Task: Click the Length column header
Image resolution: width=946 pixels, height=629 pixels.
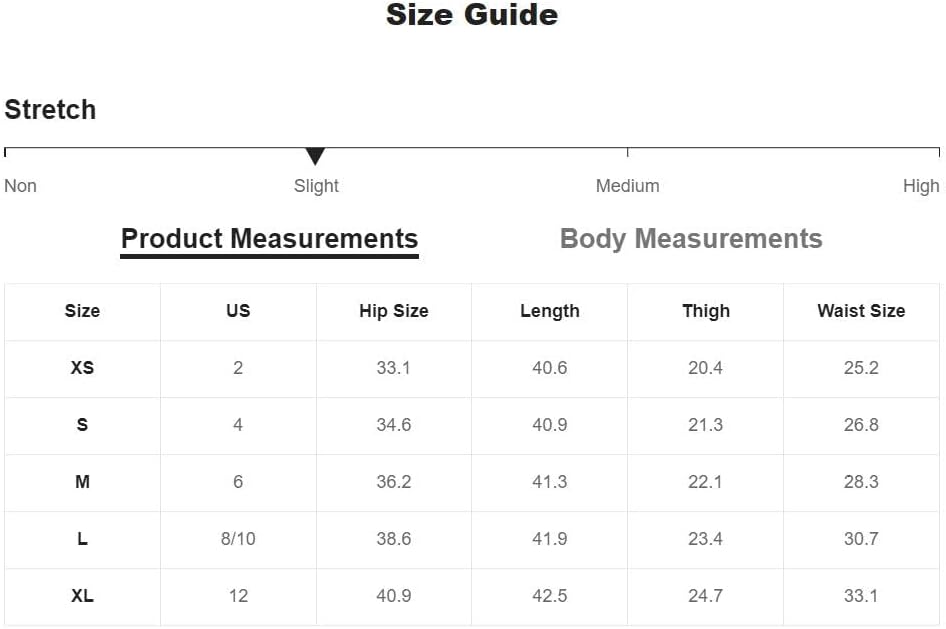Action: click(x=550, y=311)
